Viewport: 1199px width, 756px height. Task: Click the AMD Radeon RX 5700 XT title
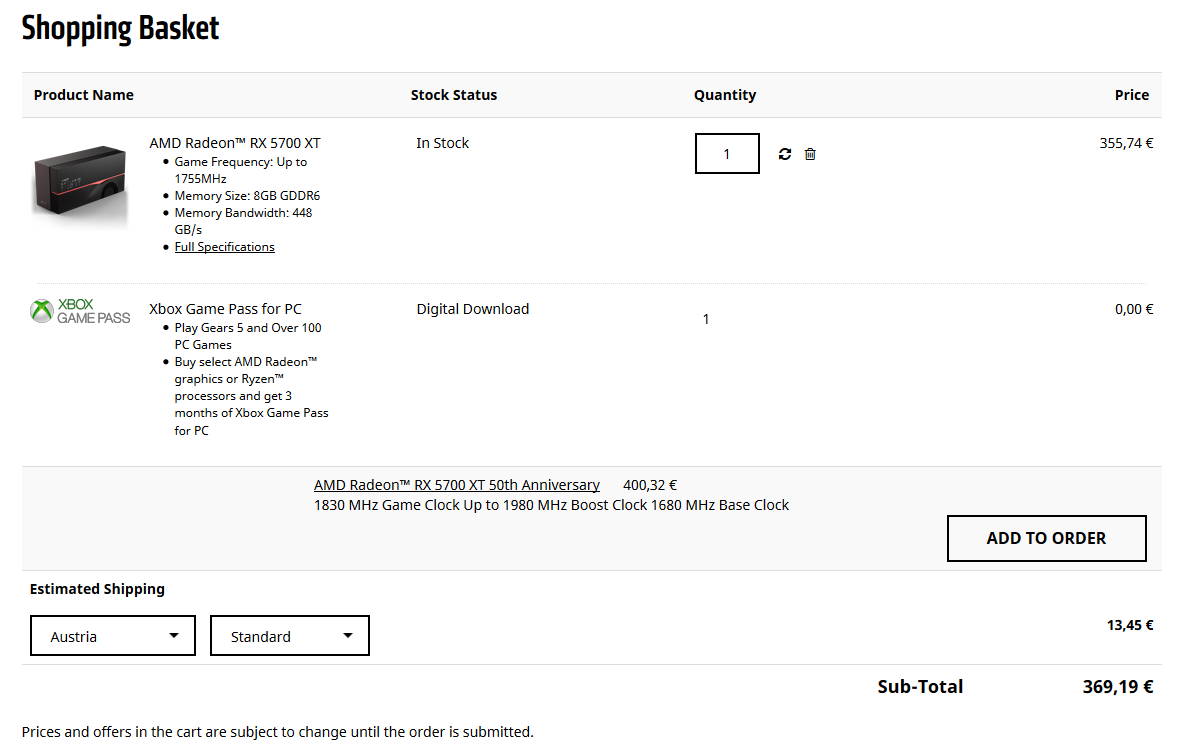[x=235, y=143]
